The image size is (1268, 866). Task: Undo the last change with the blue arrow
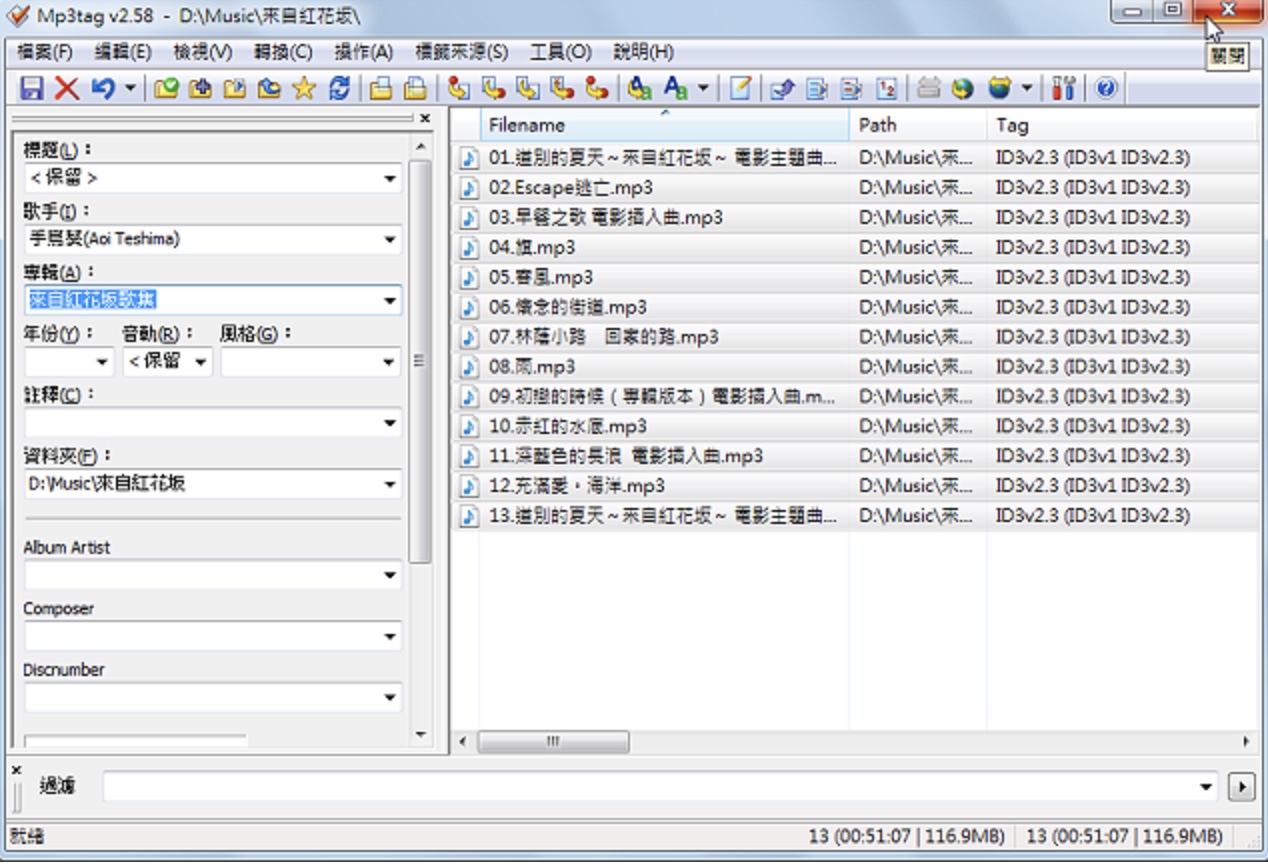(102, 89)
